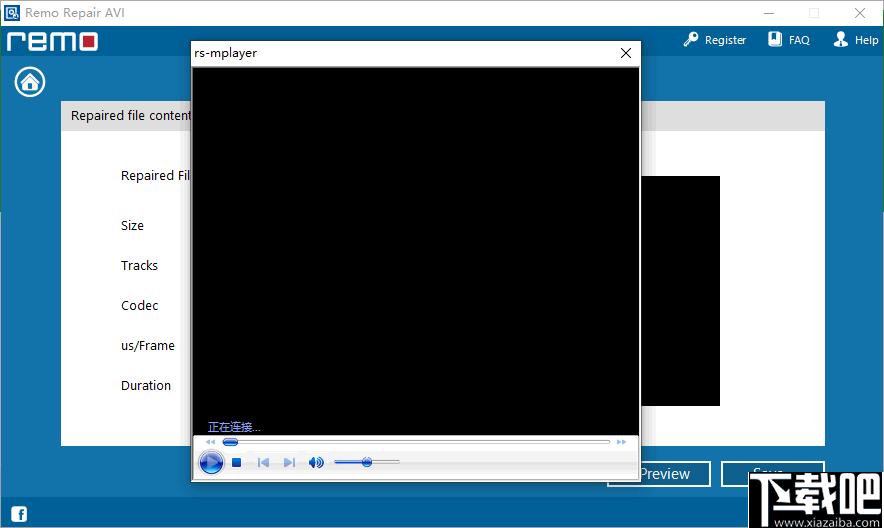Stop the video playback
This screenshot has height=528, width=884.
[x=237, y=463]
